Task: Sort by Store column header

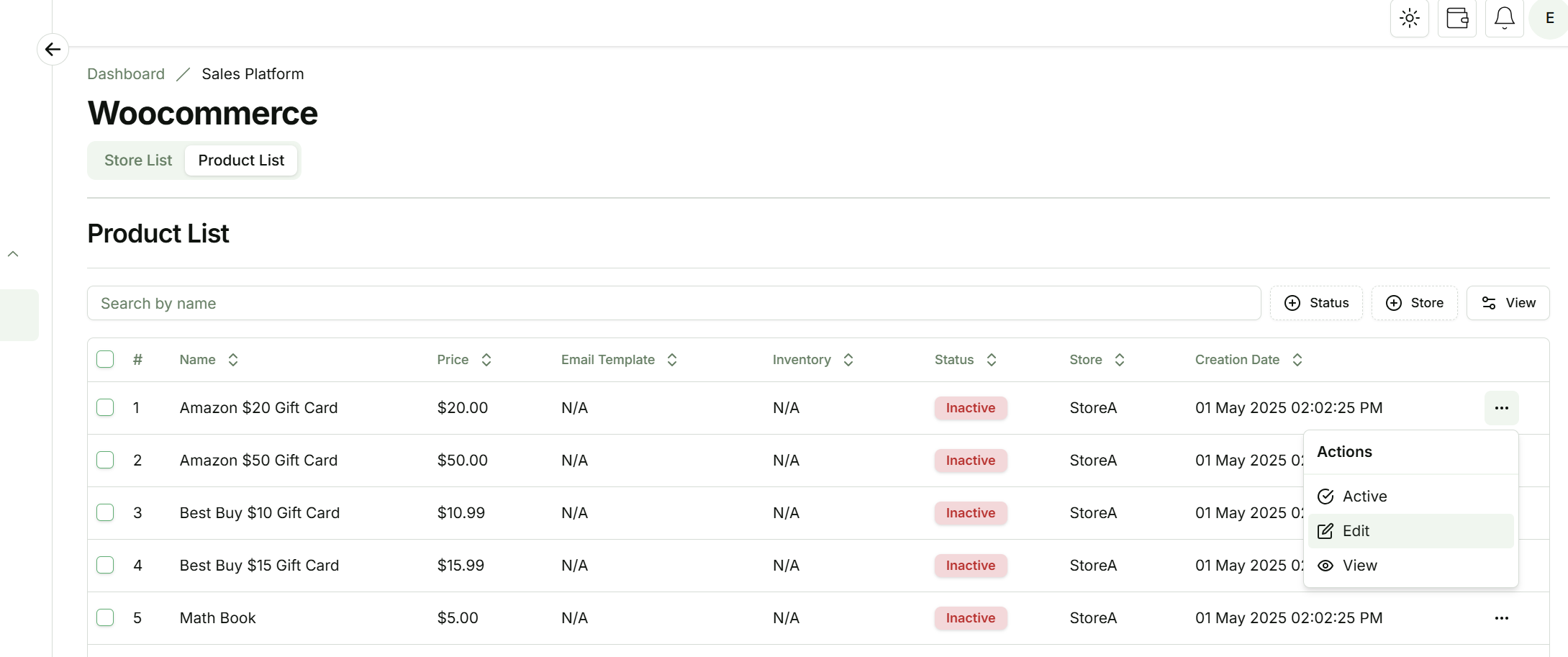Action: click(x=1097, y=360)
